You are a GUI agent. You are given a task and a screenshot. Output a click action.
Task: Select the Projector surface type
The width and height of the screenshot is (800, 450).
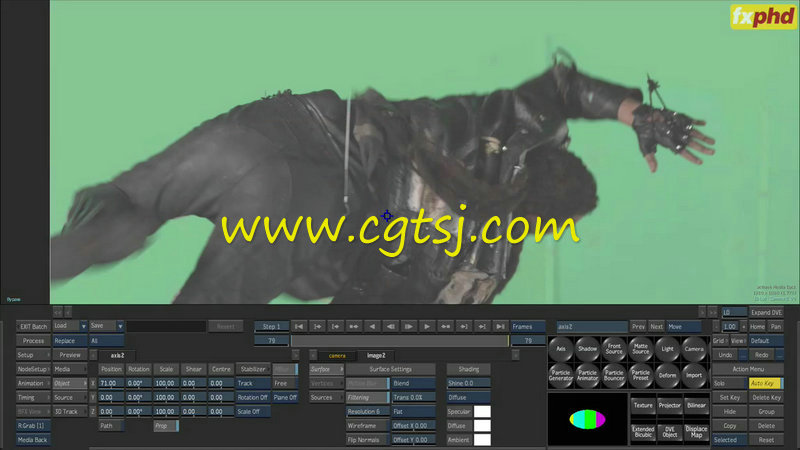pos(669,406)
